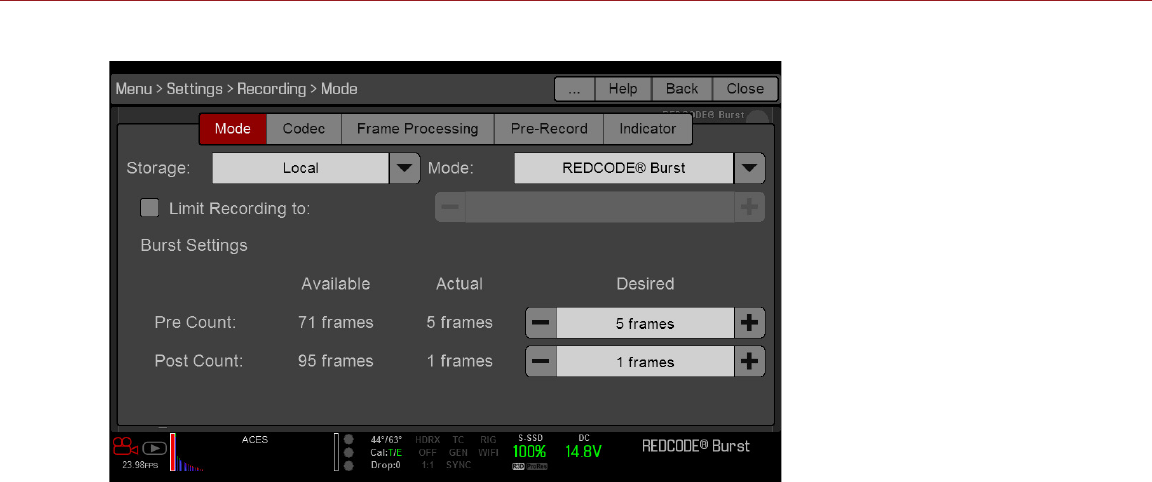
Task: Decrease the Post Count desired frames
Action: (x=541, y=362)
